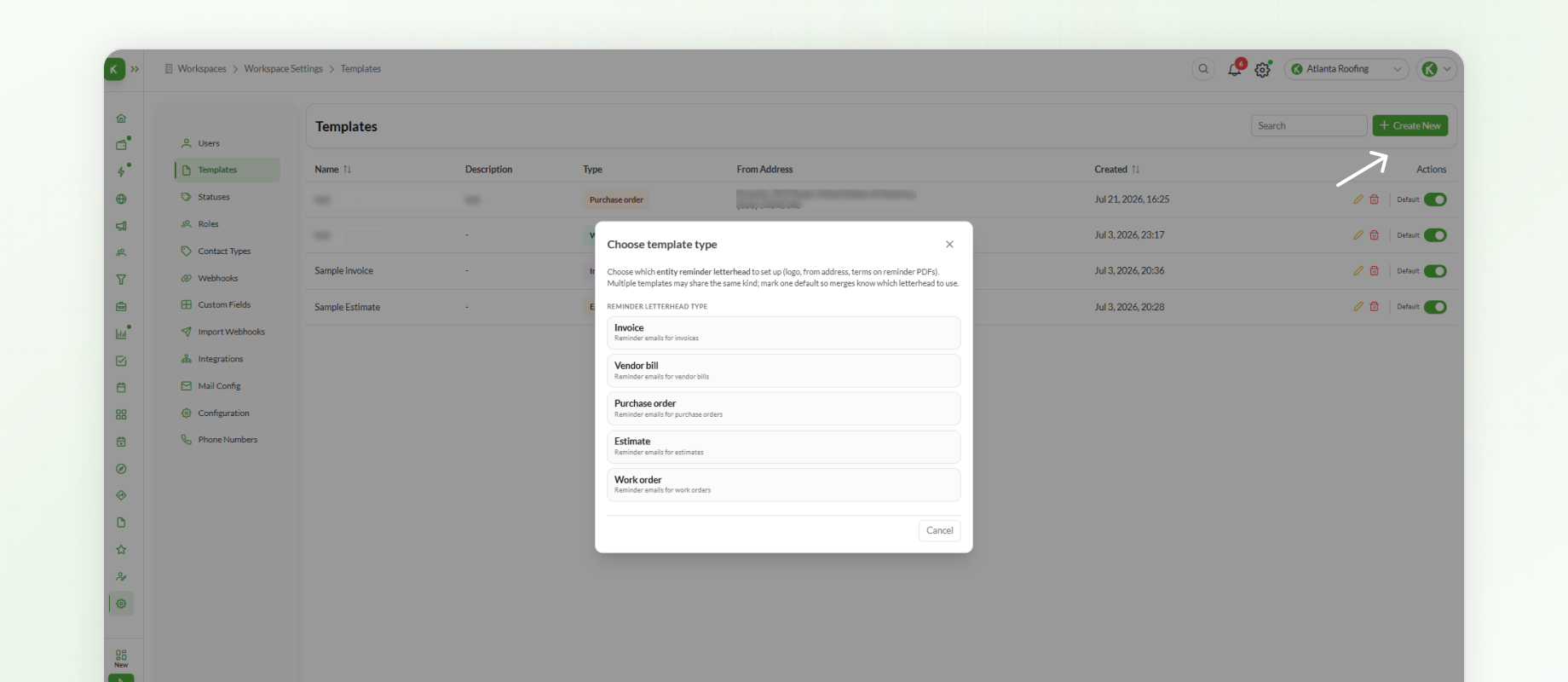Open the briefcase icon in the left rail
Image resolution: width=1568 pixels, height=682 pixels.
tap(121, 307)
